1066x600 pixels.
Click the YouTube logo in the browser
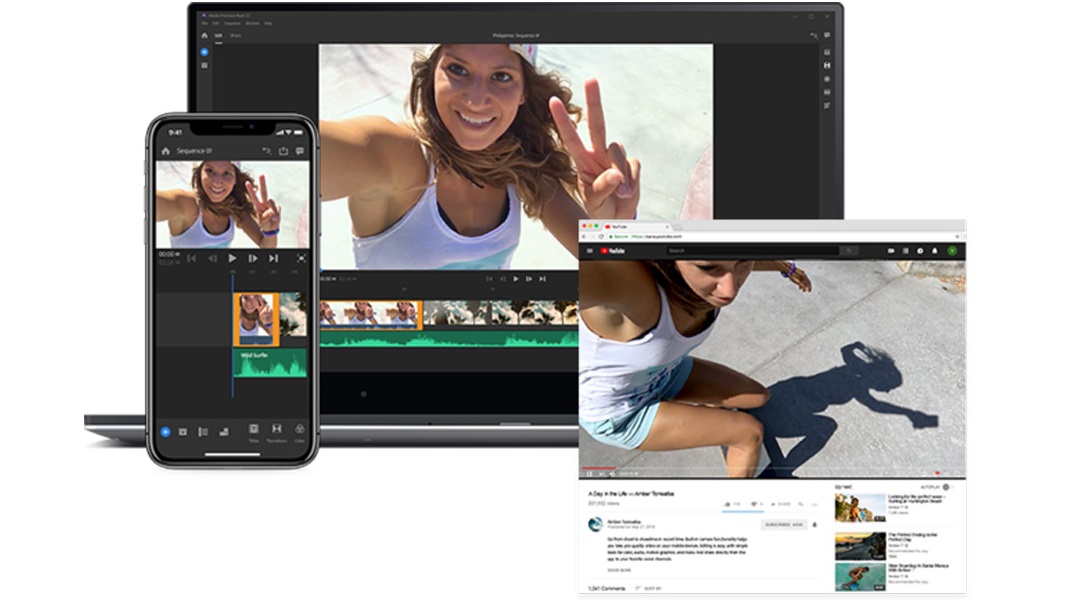pyautogui.click(x=613, y=251)
